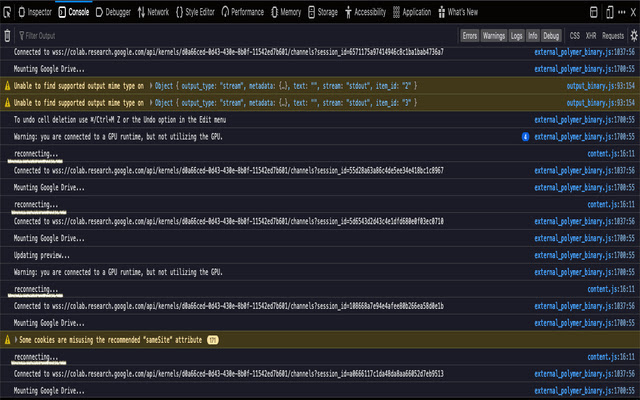Enable the XHR filter
The image size is (640, 400).
[591, 36]
